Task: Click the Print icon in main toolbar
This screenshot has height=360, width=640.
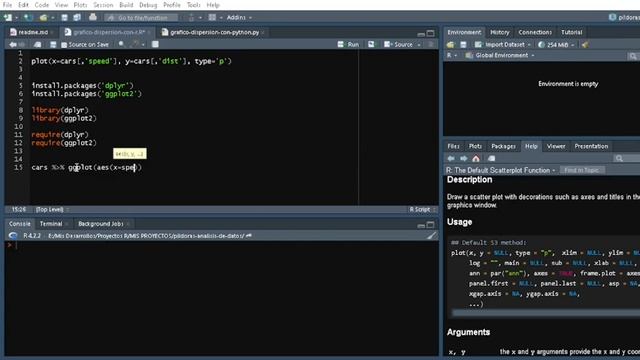Action: (x=93, y=17)
